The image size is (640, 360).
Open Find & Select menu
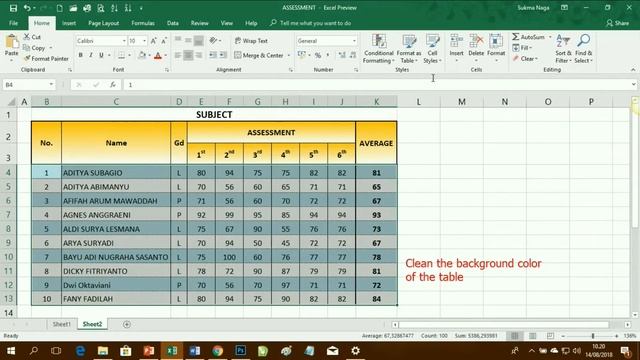point(583,49)
